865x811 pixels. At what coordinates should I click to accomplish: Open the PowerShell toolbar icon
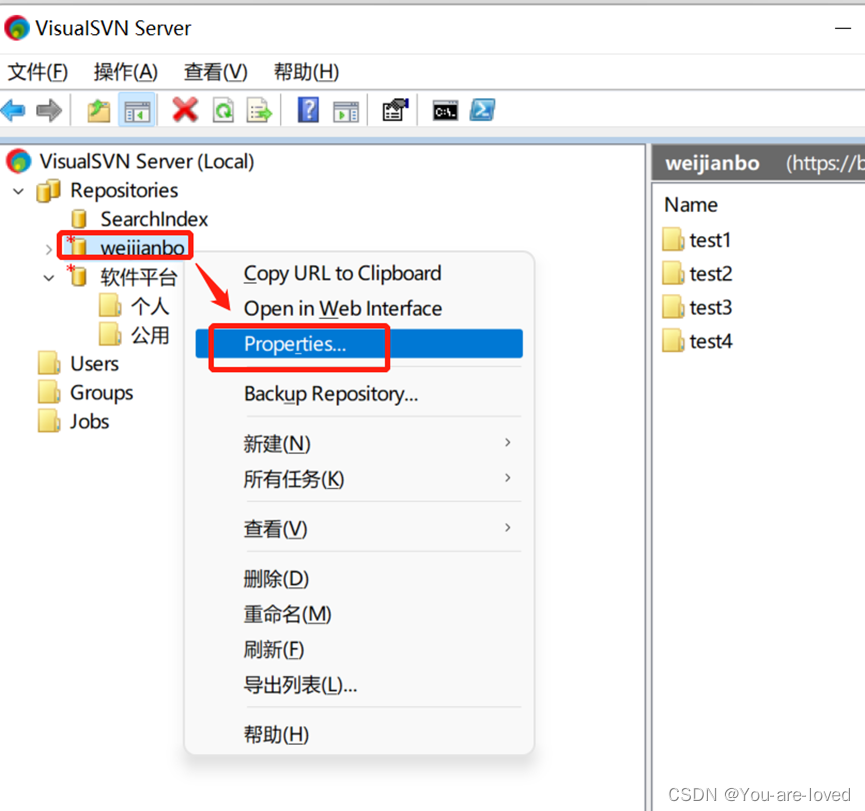pos(483,110)
